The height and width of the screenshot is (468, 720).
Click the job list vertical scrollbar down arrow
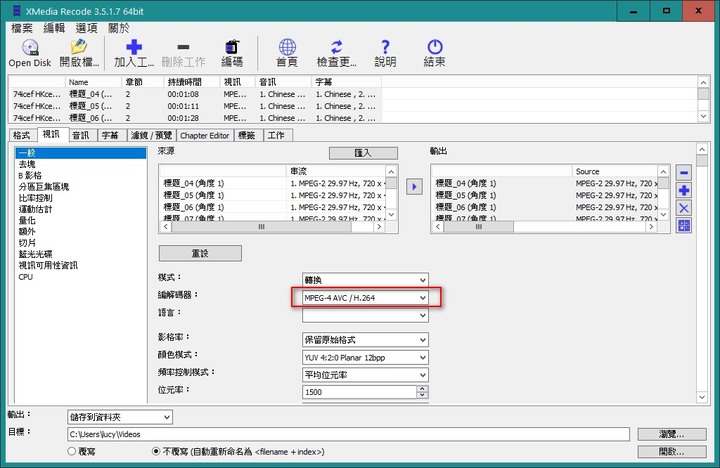[703, 117]
